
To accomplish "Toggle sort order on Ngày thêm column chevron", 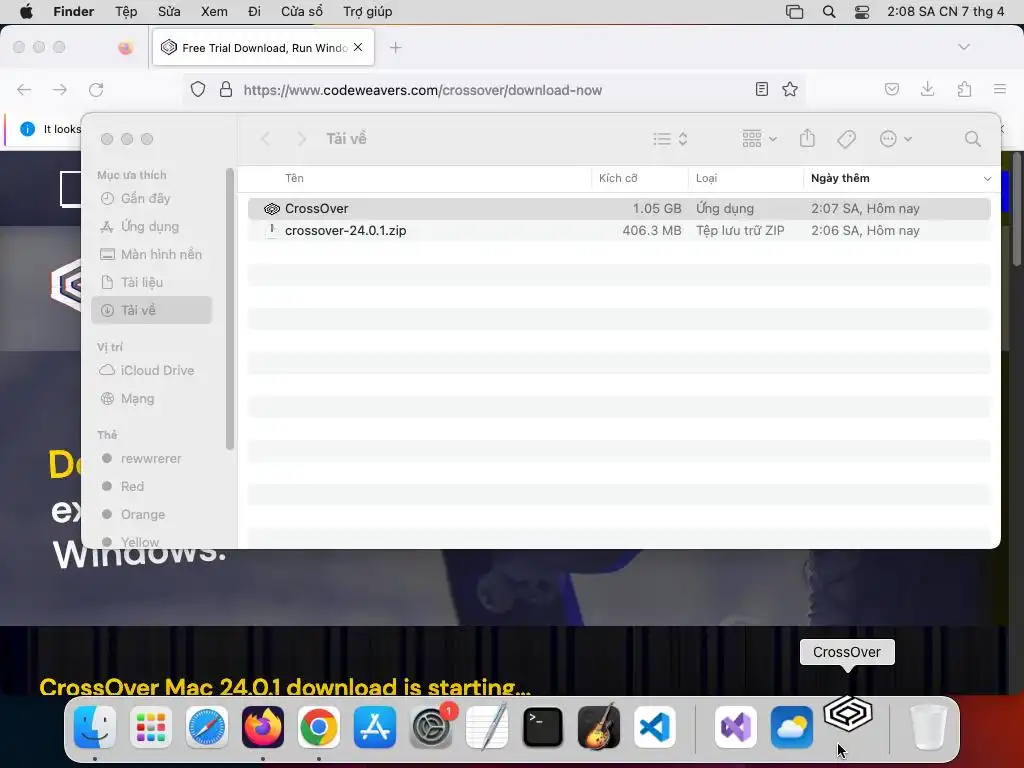I will pyautogui.click(x=987, y=178).
